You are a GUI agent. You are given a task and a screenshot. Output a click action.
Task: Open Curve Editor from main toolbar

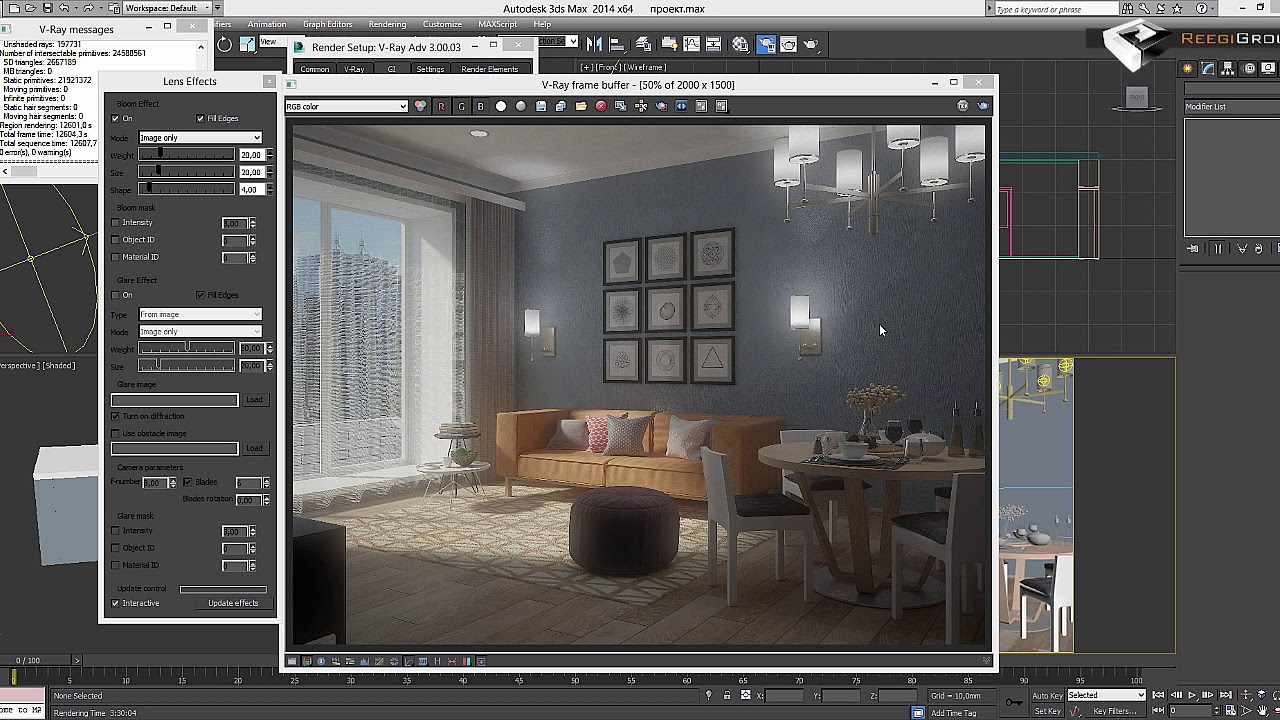pos(691,44)
